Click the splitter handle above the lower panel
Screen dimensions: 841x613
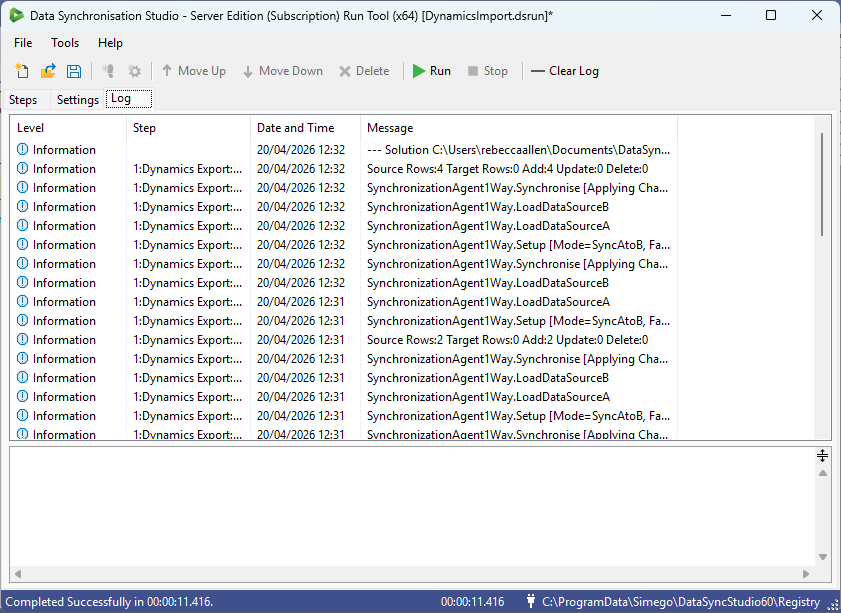(823, 455)
